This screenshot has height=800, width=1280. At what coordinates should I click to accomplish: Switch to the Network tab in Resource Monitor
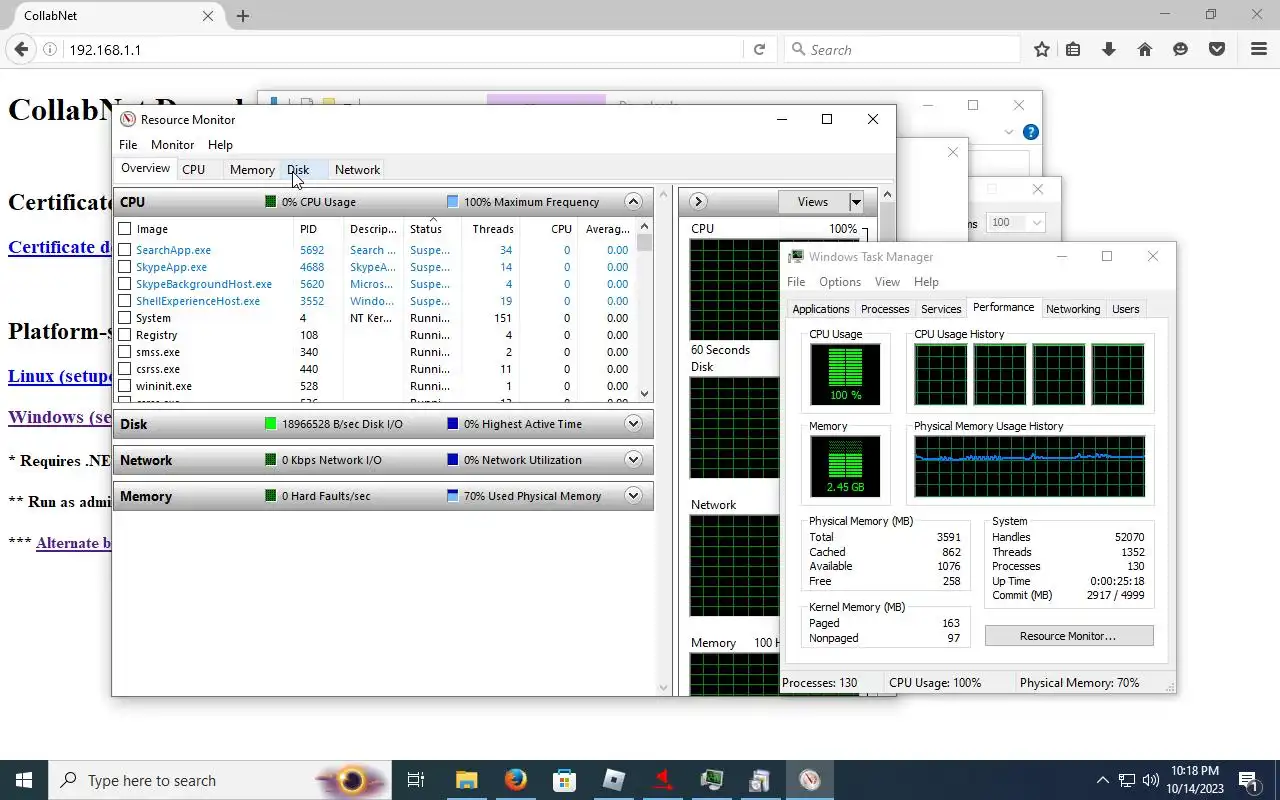pos(357,170)
